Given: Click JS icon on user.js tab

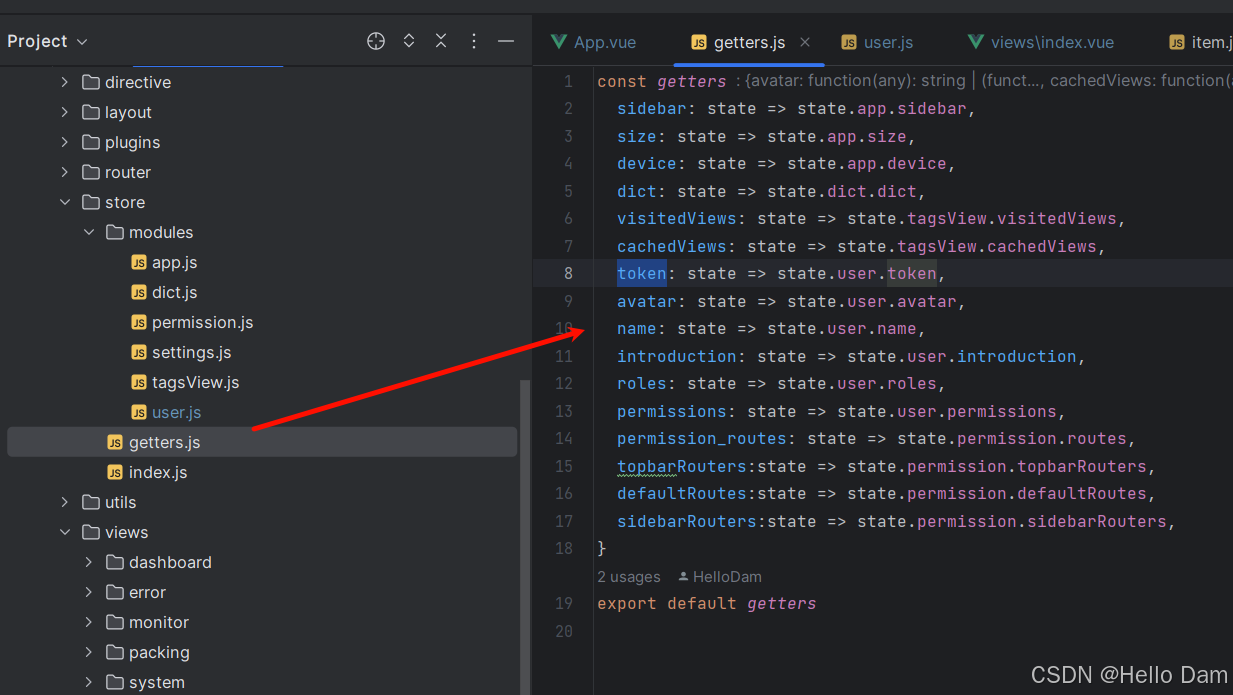Looking at the screenshot, I should tap(849, 42).
